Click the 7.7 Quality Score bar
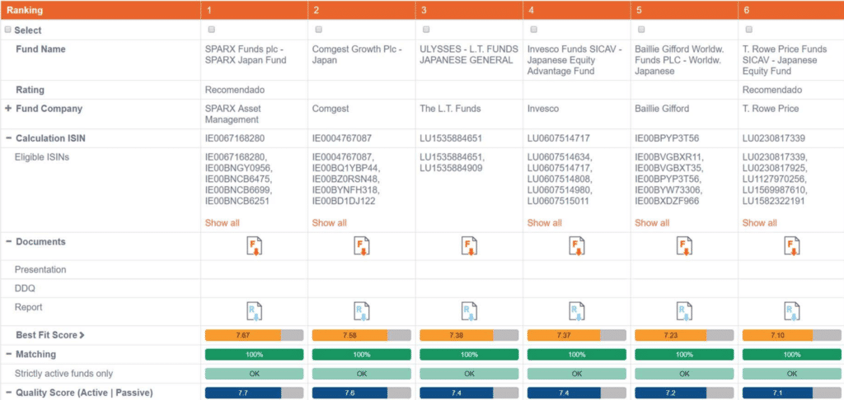This screenshot has height=400, width=844. (x=254, y=394)
